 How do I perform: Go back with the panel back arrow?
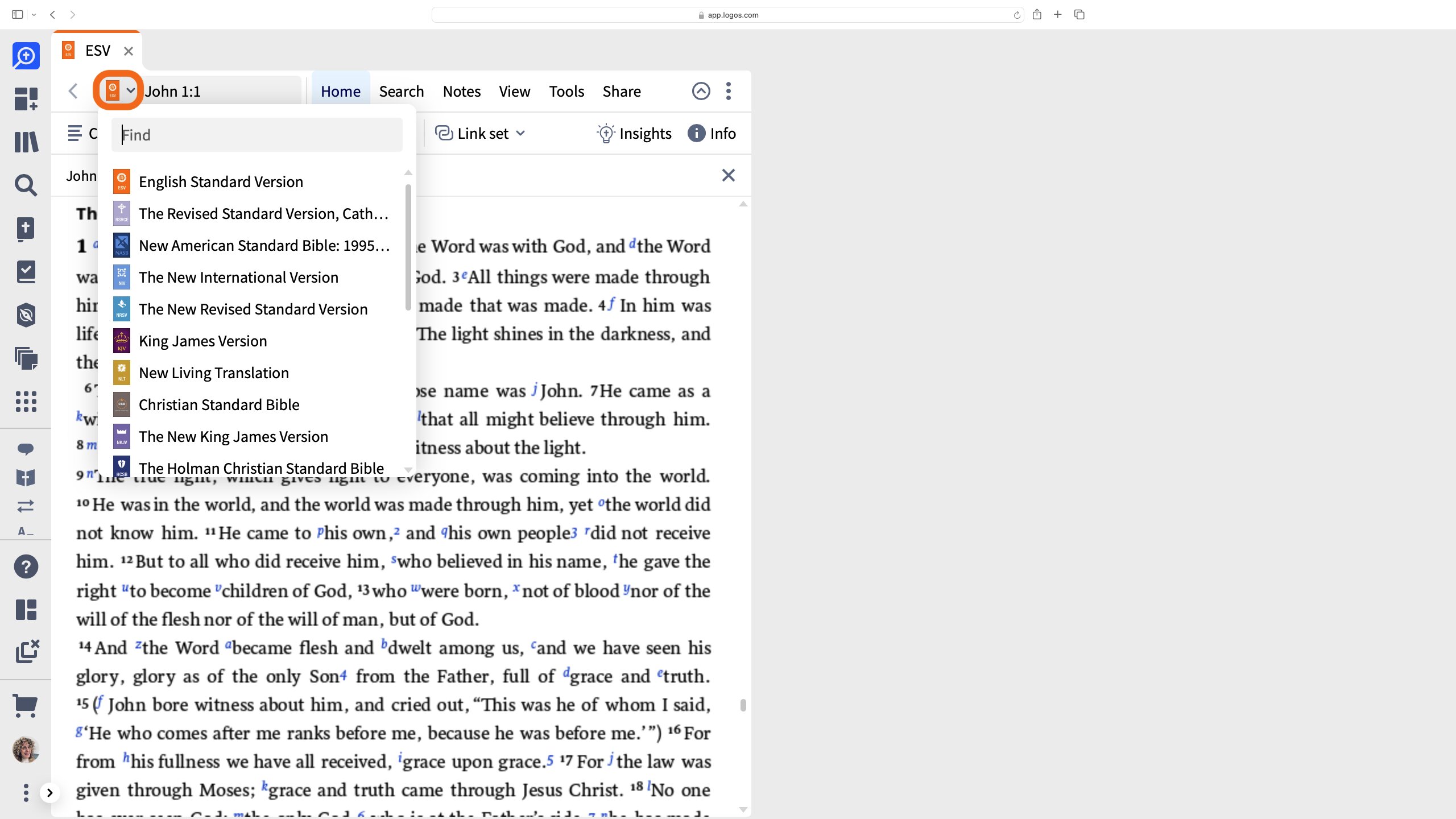tap(73, 91)
